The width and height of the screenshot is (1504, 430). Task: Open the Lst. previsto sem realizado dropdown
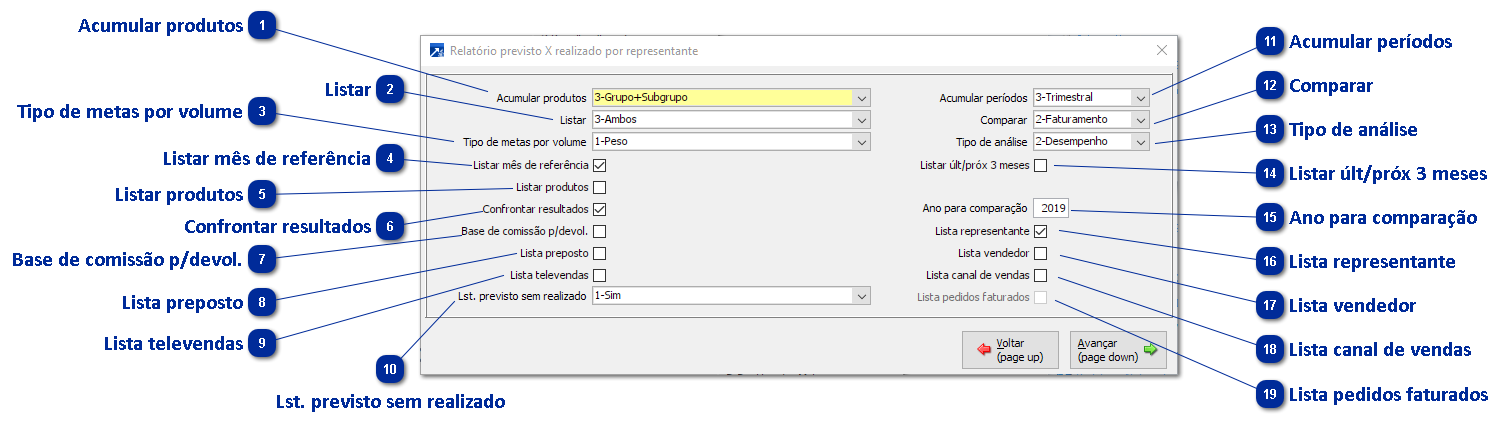coord(862,296)
